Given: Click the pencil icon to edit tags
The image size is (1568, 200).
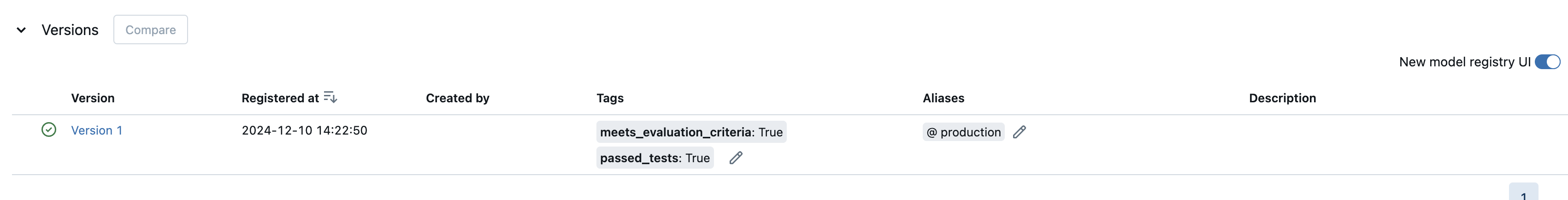Looking at the screenshot, I should 736,158.
